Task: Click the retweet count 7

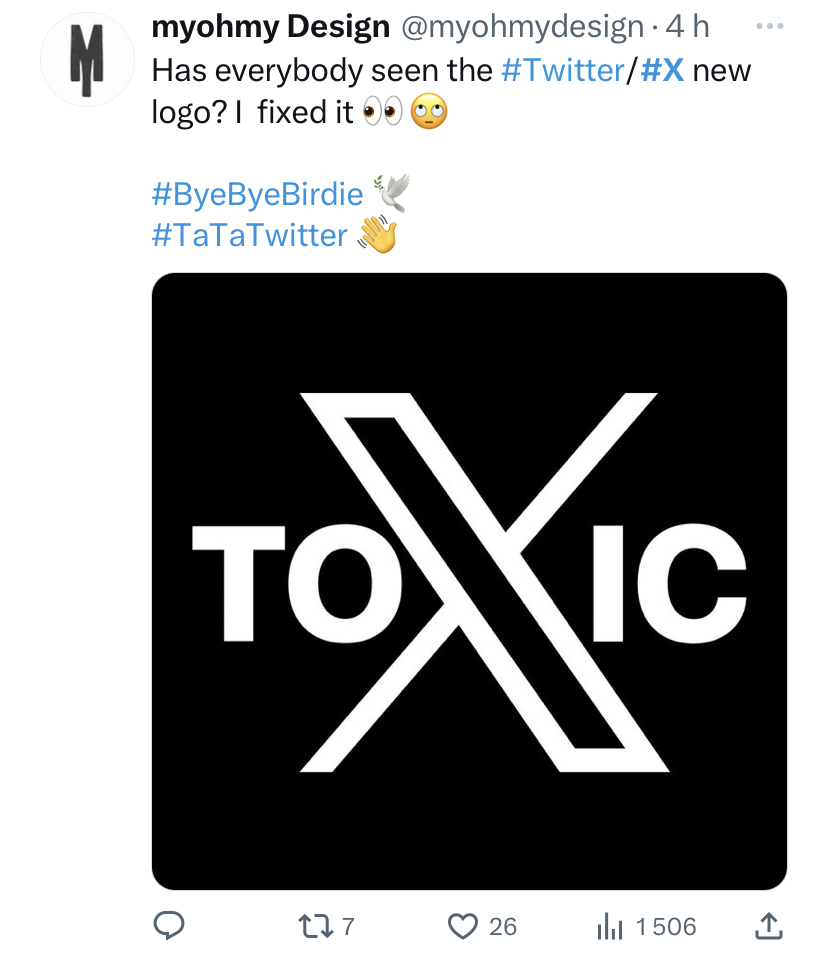Action: point(348,927)
